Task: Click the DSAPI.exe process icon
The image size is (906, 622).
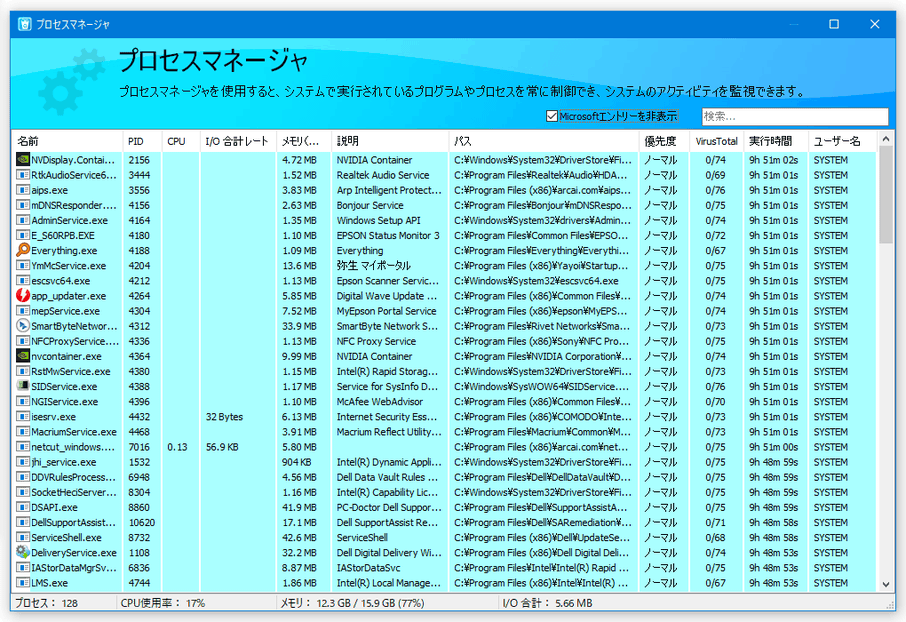Action: tap(23, 507)
